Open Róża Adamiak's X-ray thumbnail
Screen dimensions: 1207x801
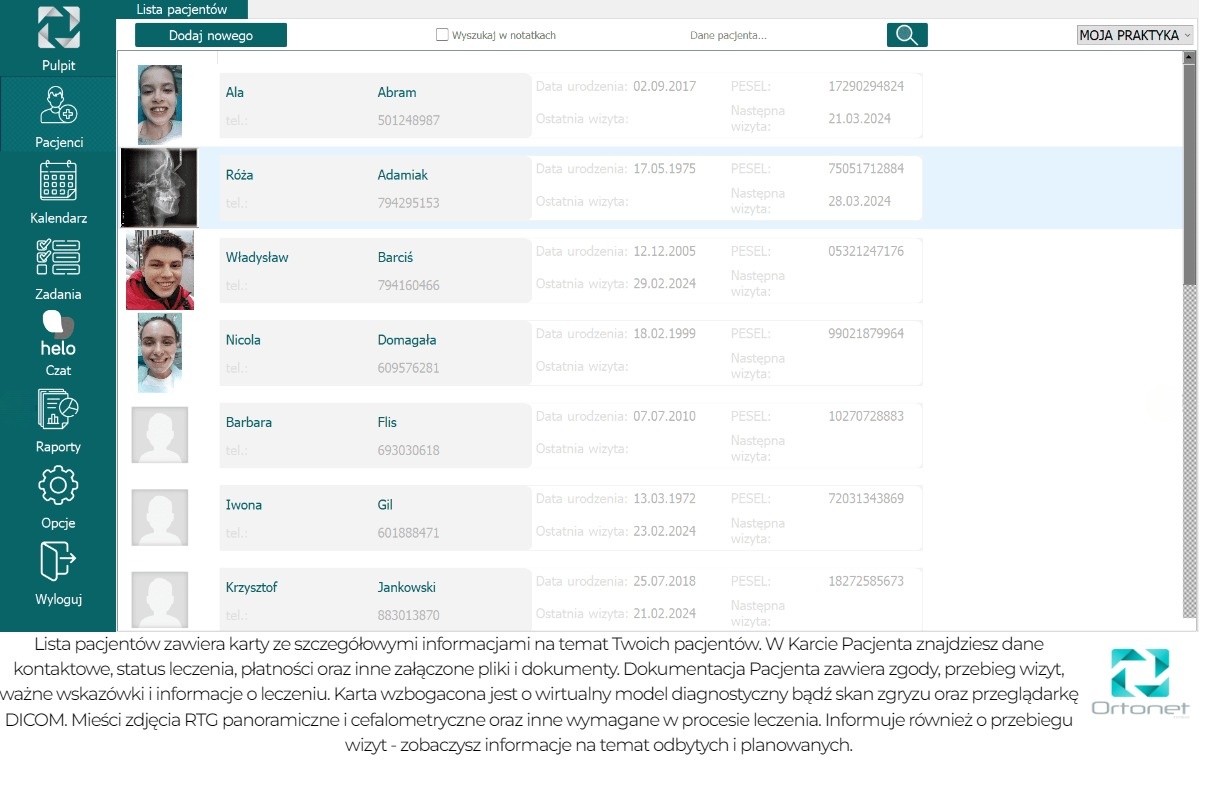click(x=159, y=188)
